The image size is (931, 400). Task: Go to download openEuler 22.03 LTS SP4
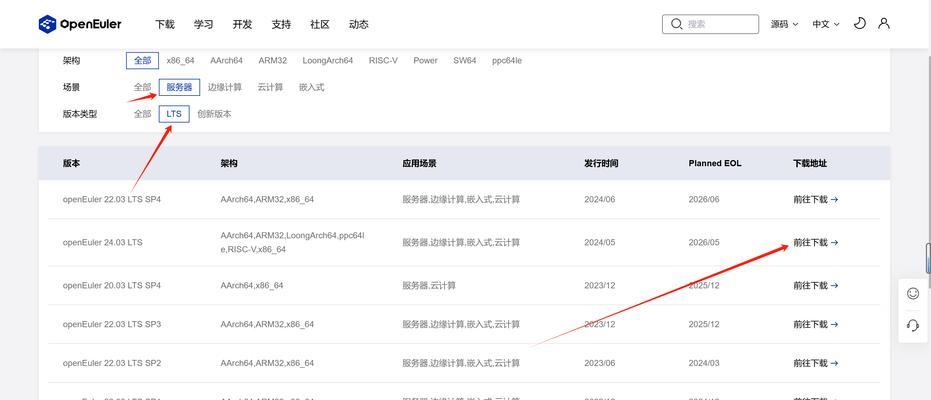tap(816, 199)
